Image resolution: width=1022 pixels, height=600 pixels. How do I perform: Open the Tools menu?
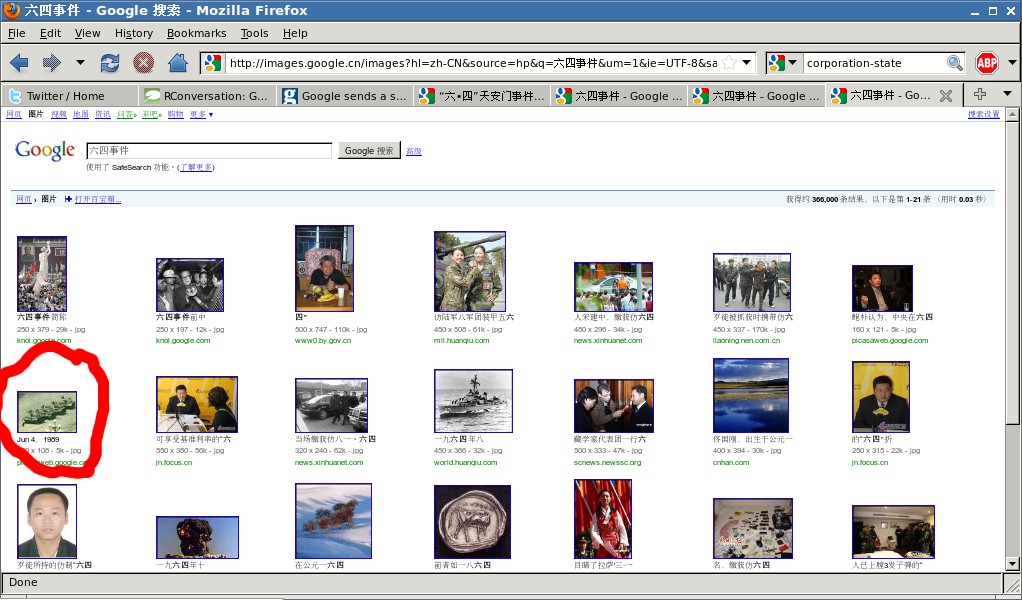click(254, 33)
